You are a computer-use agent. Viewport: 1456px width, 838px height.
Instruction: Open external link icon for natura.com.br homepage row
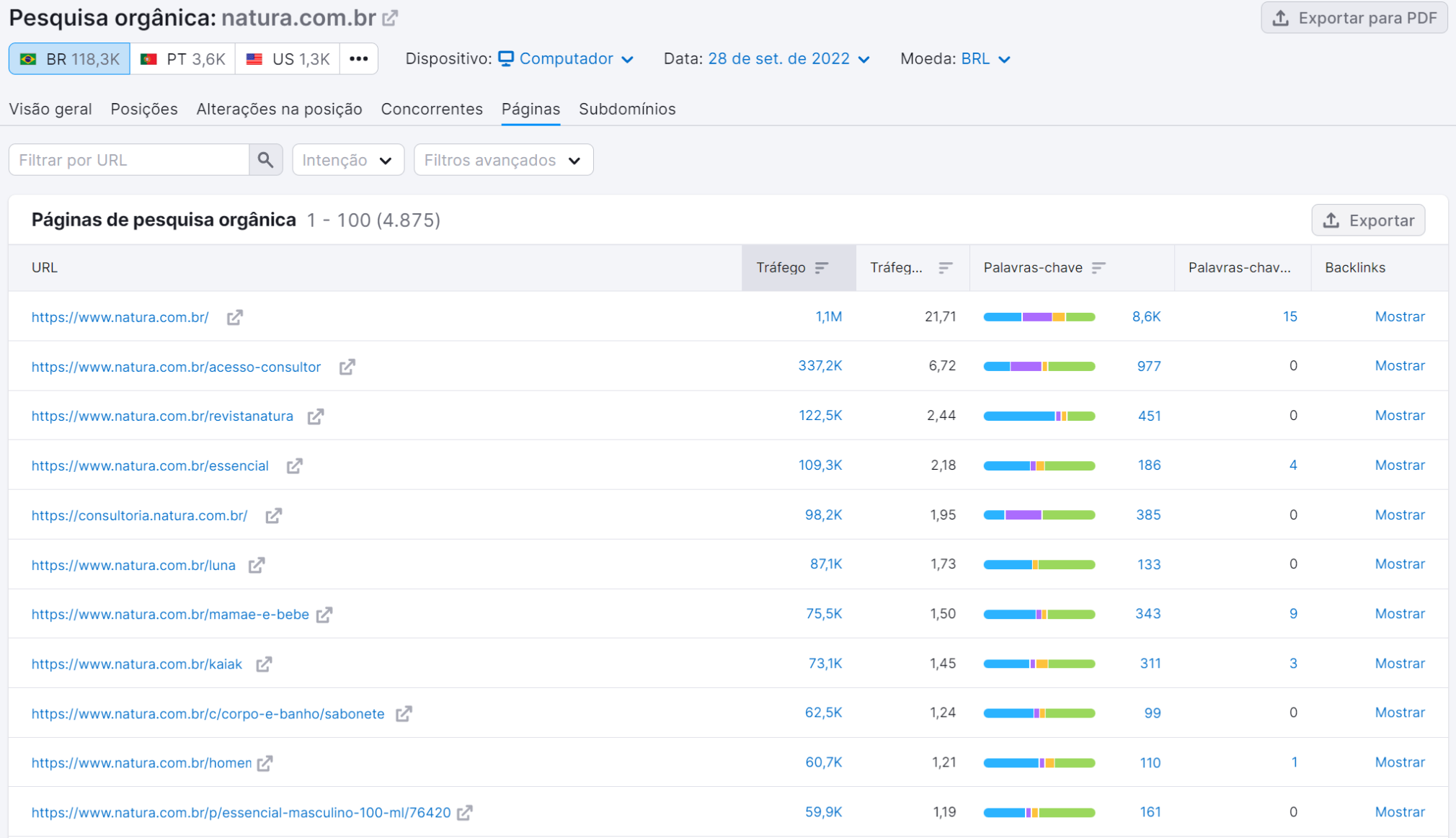point(235,317)
